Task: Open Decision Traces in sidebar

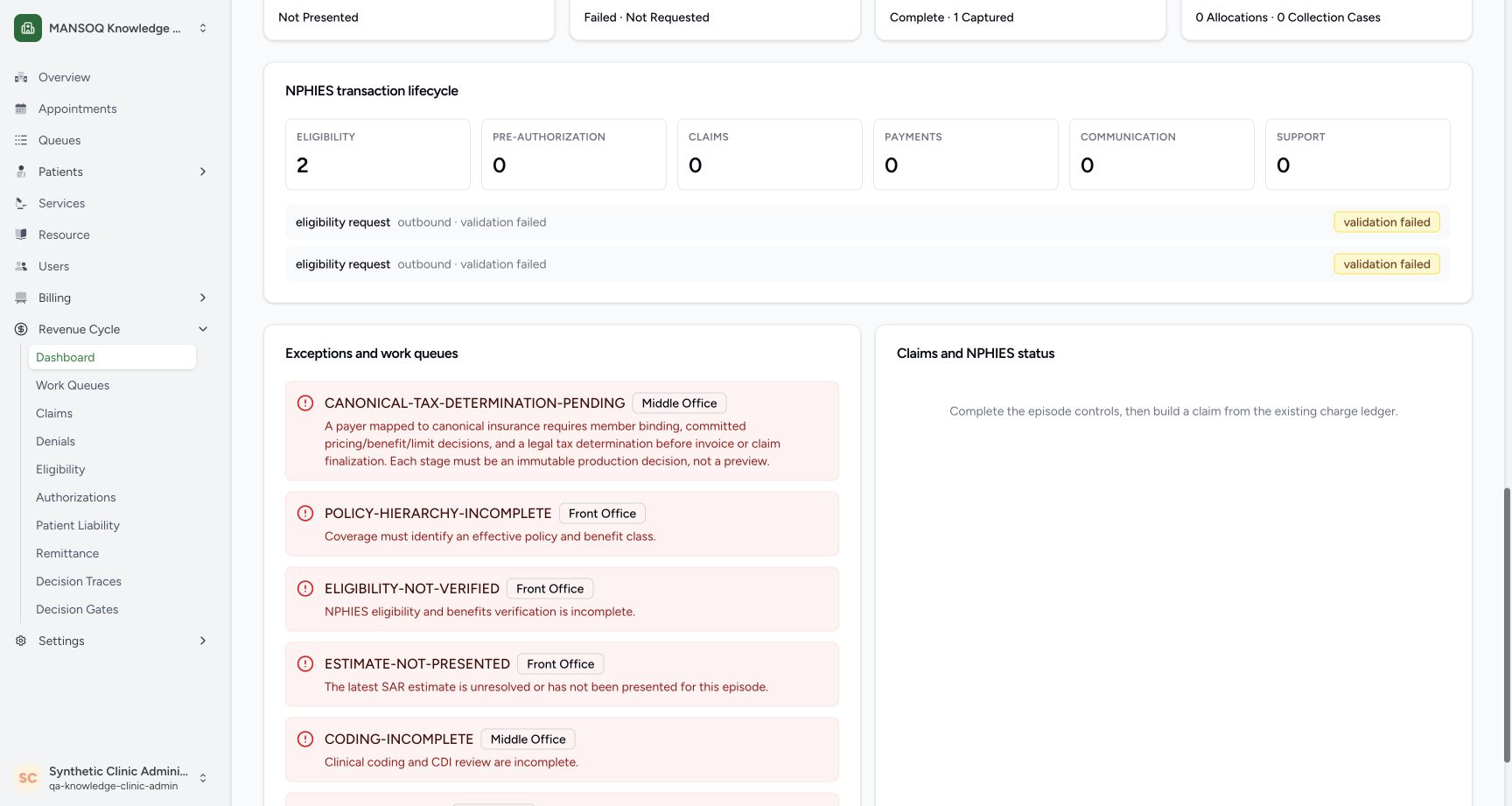Action: [x=112, y=581]
